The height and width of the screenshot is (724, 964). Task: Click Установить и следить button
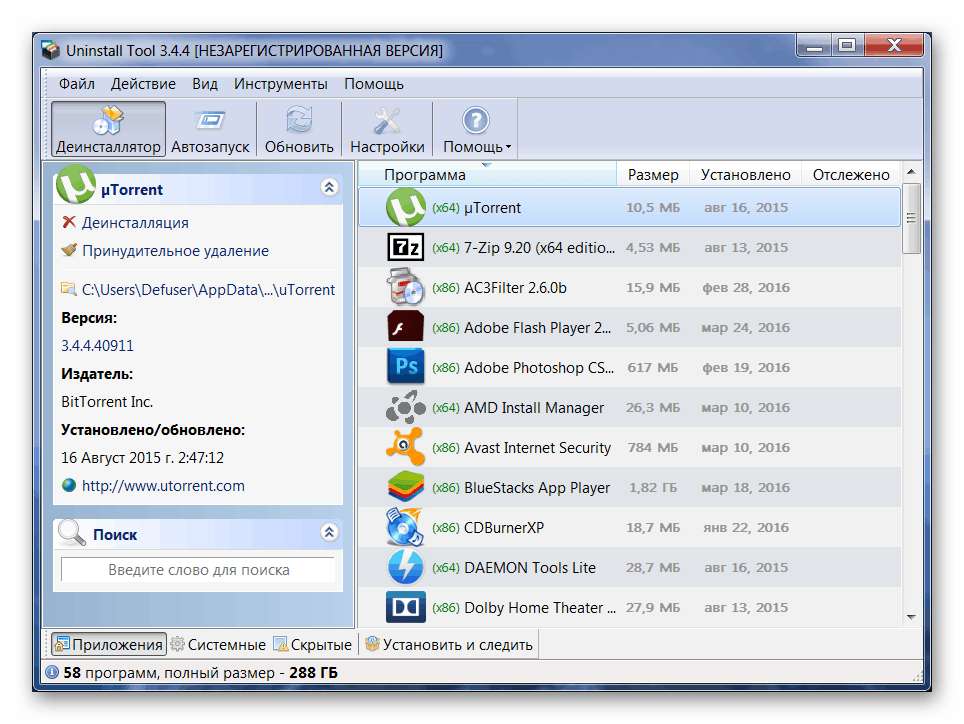pos(449,644)
